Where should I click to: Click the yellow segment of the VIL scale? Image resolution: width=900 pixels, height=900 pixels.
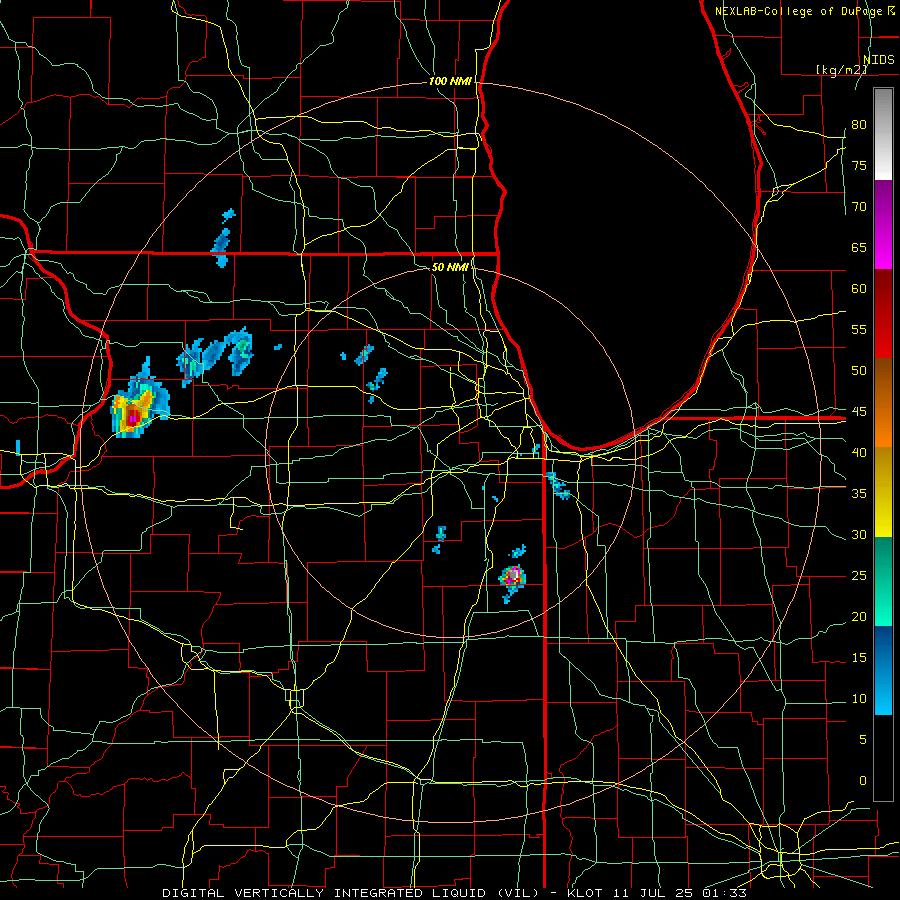coord(883,492)
